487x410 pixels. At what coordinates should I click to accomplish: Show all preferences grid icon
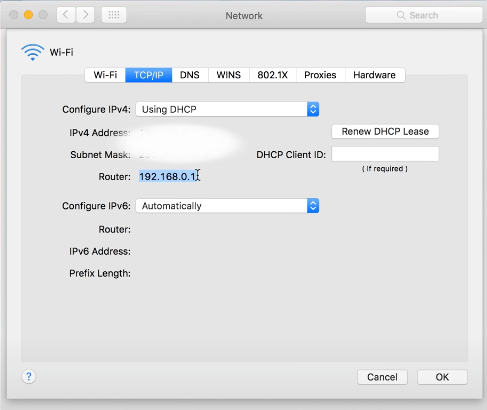coord(114,15)
